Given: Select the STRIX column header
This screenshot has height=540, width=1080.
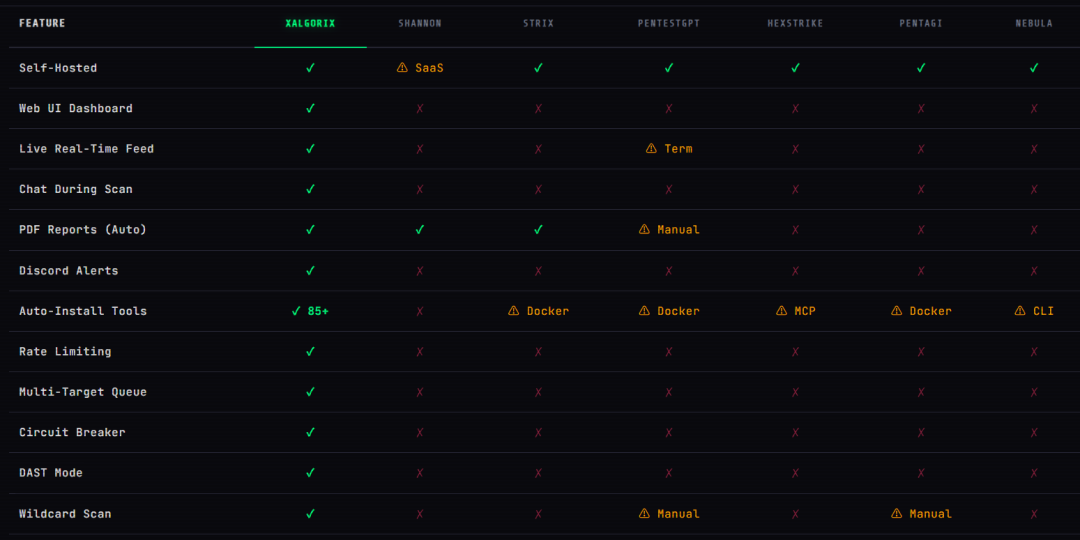Looking at the screenshot, I should click(538, 23).
